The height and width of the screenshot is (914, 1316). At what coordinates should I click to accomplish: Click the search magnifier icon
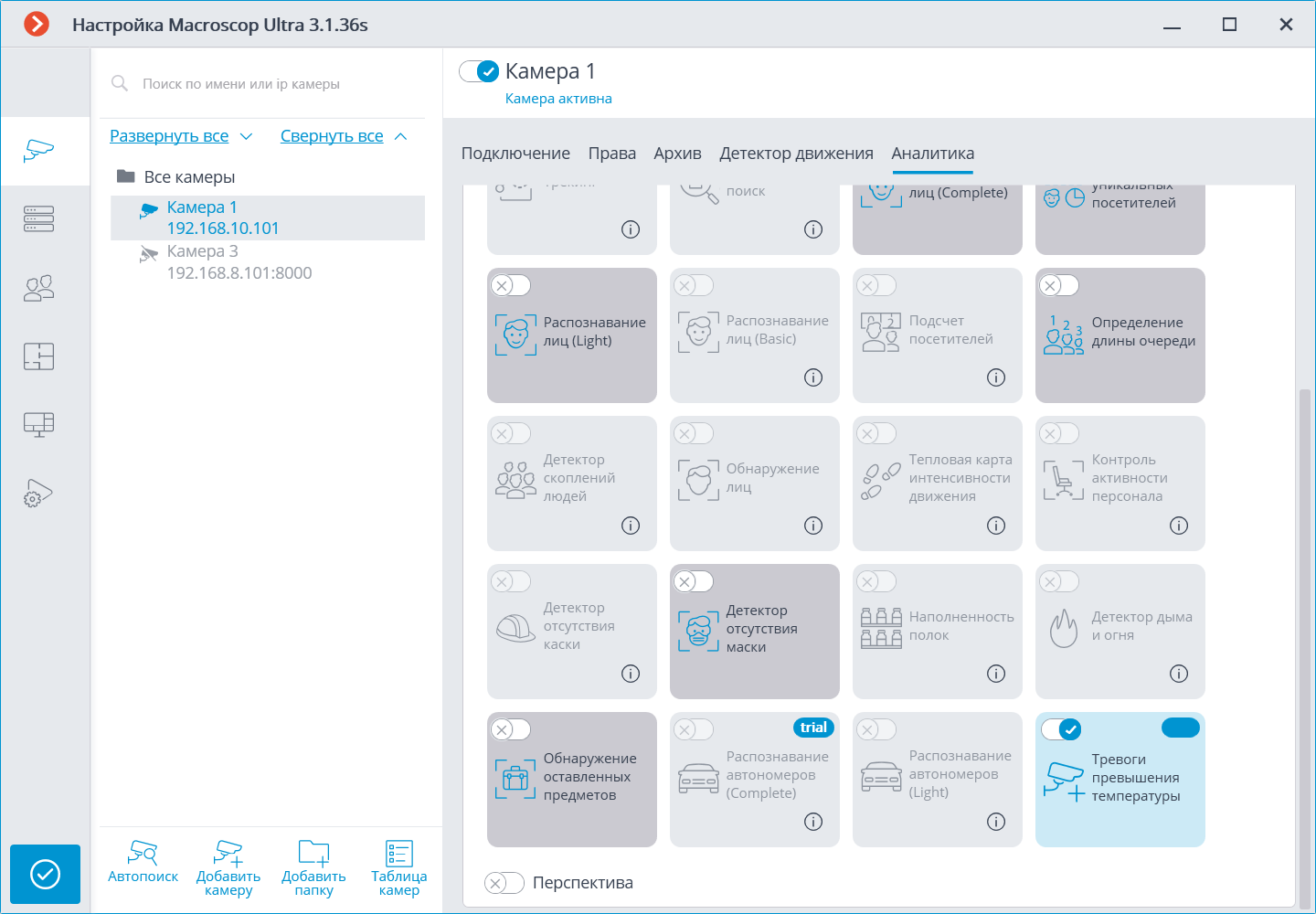click(x=120, y=83)
